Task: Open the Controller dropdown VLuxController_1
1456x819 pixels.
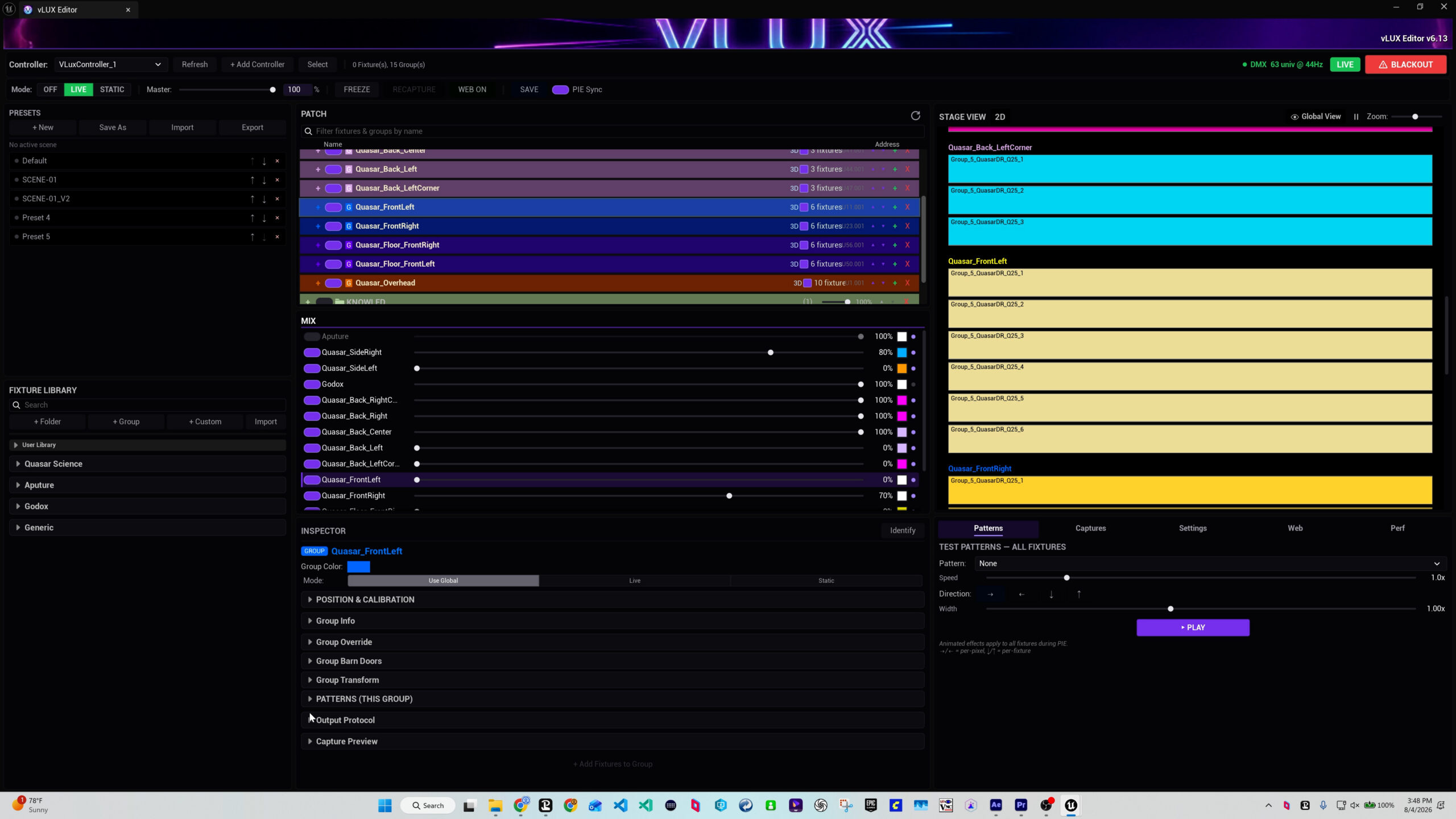Action: pyautogui.click(x=111, y=64)
